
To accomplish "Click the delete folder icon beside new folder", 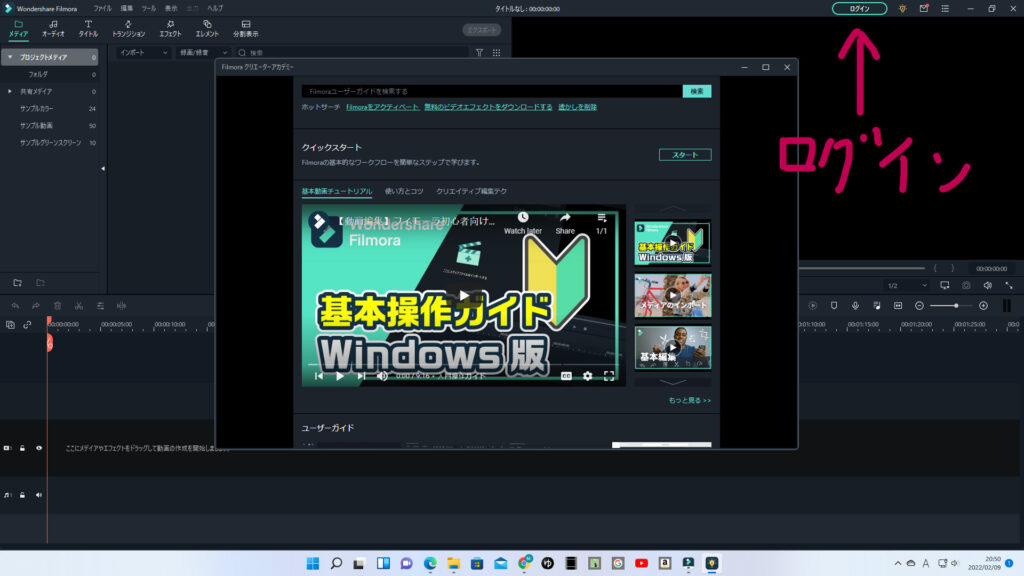I will [40, 283].
